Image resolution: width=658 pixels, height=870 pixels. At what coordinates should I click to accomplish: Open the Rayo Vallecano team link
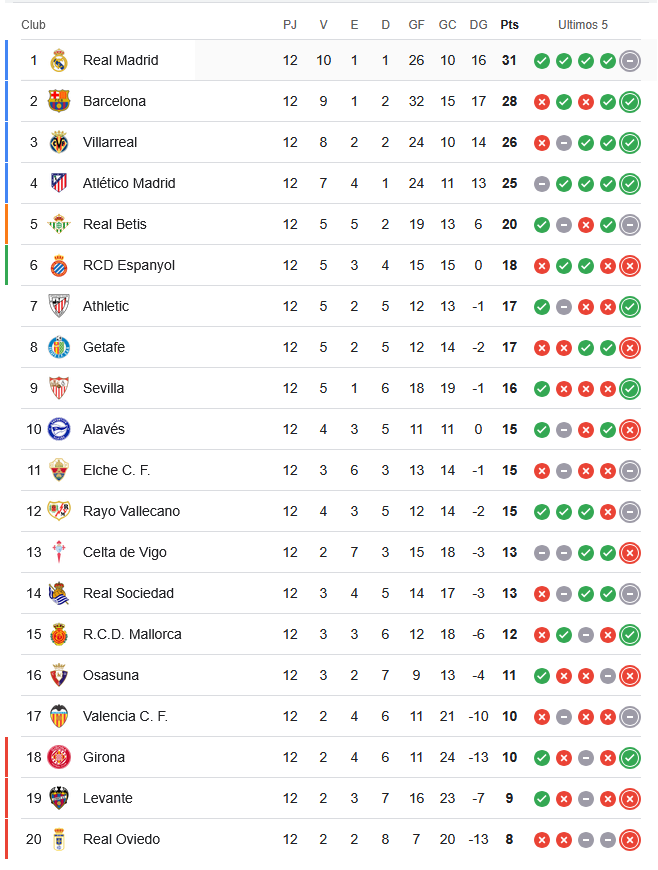tap(131, 511)
